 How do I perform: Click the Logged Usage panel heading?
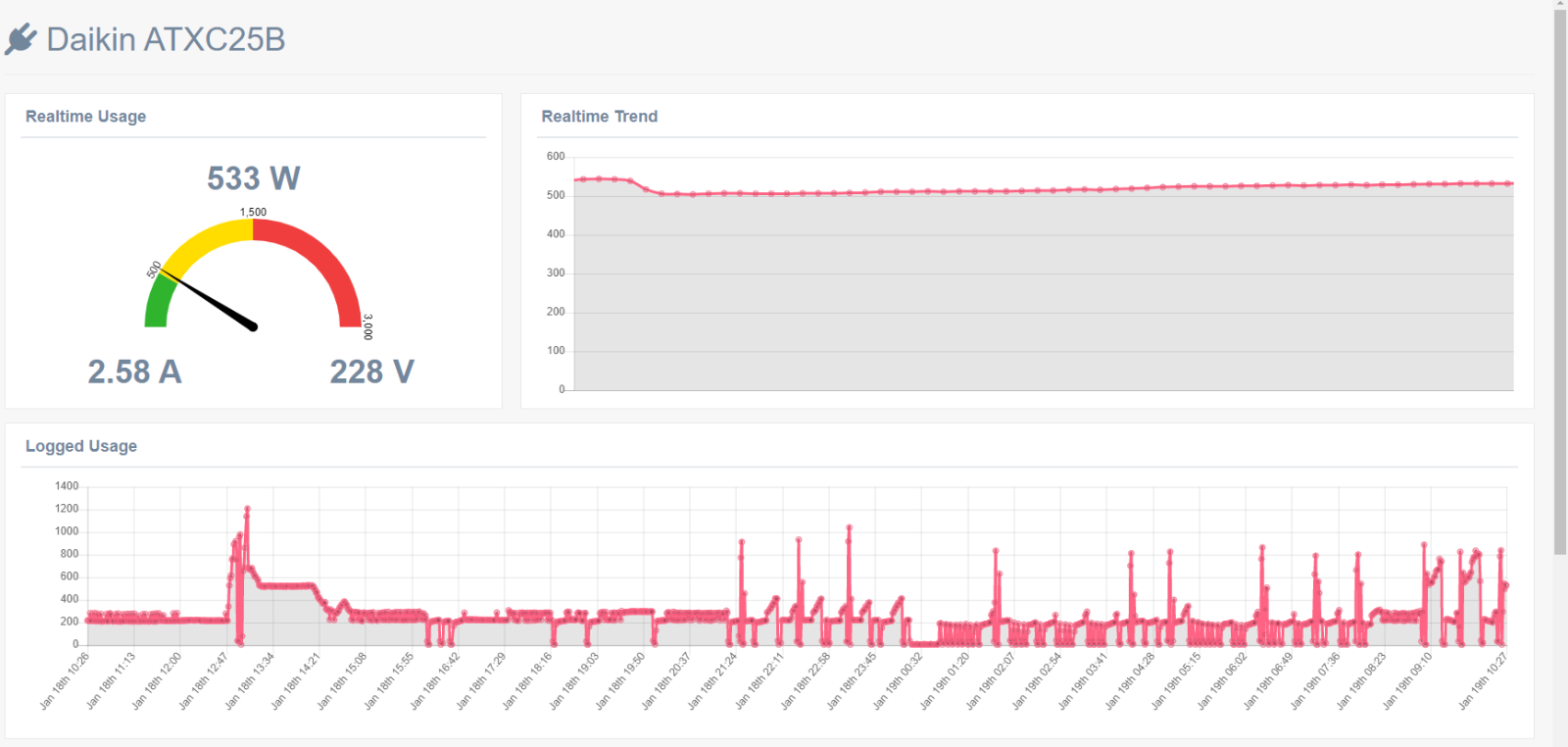point(81,446)
